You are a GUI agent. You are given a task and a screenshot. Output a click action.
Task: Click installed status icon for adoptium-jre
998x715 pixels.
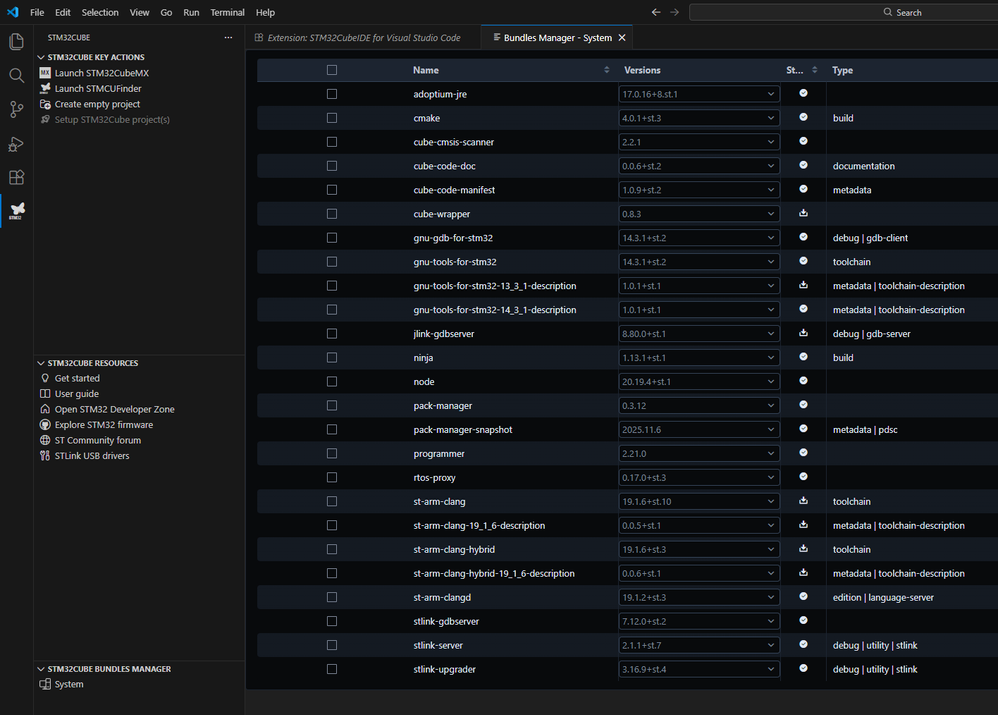tap(803, 93)
